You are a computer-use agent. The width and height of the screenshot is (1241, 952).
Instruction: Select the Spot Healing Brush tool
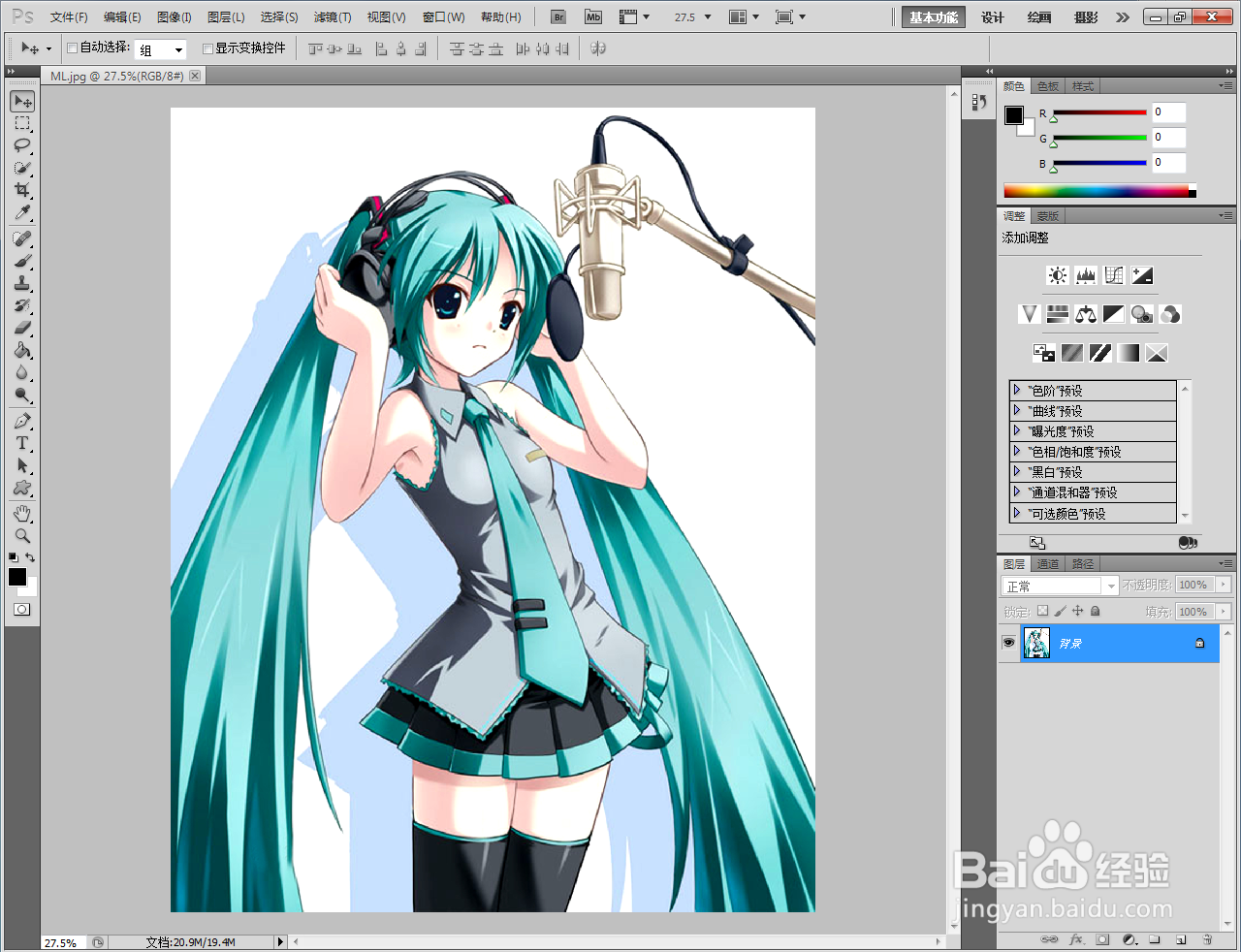pyautogui.click(x=22, y=239)
